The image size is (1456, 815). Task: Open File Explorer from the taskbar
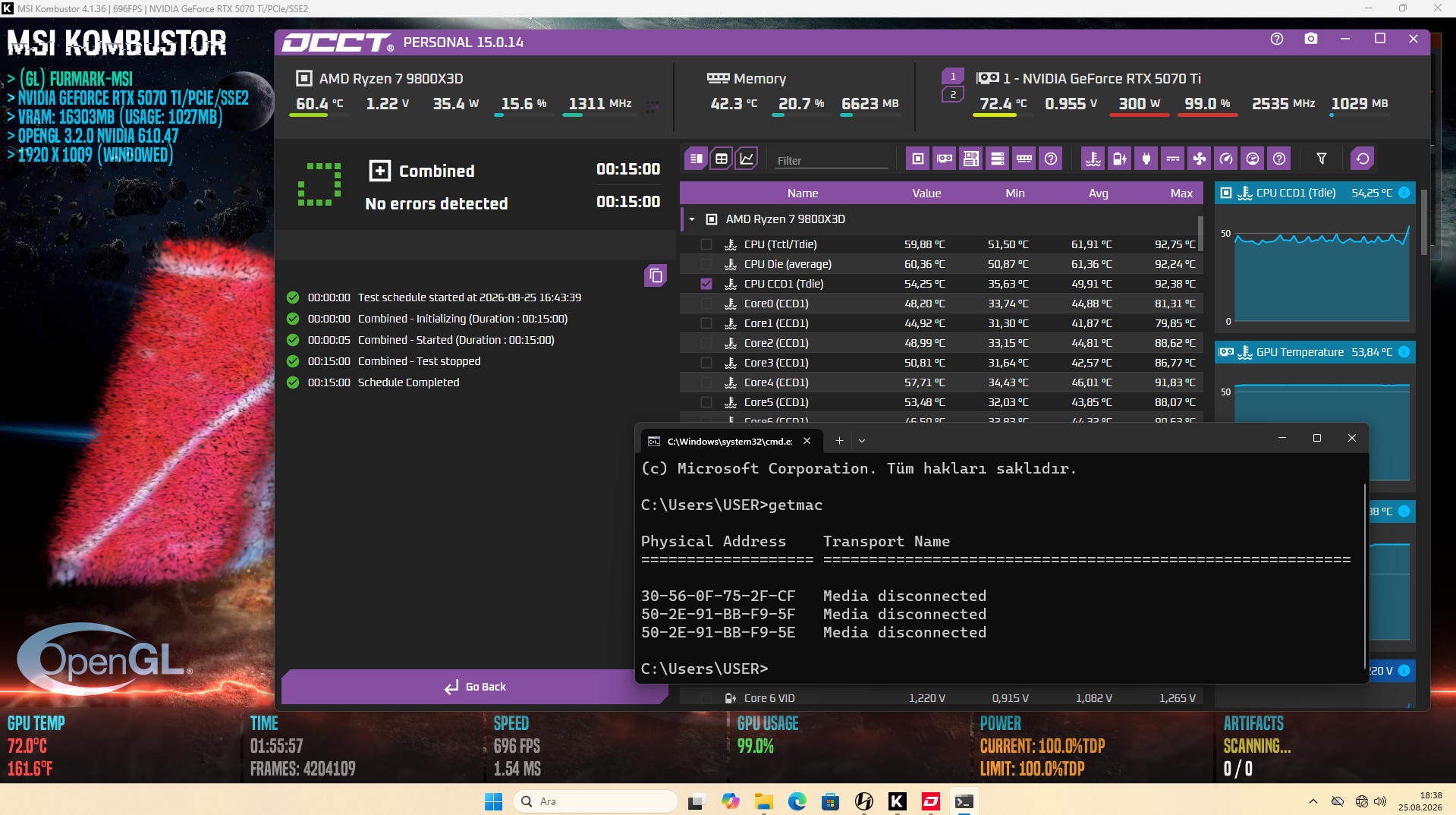(764, 801)
